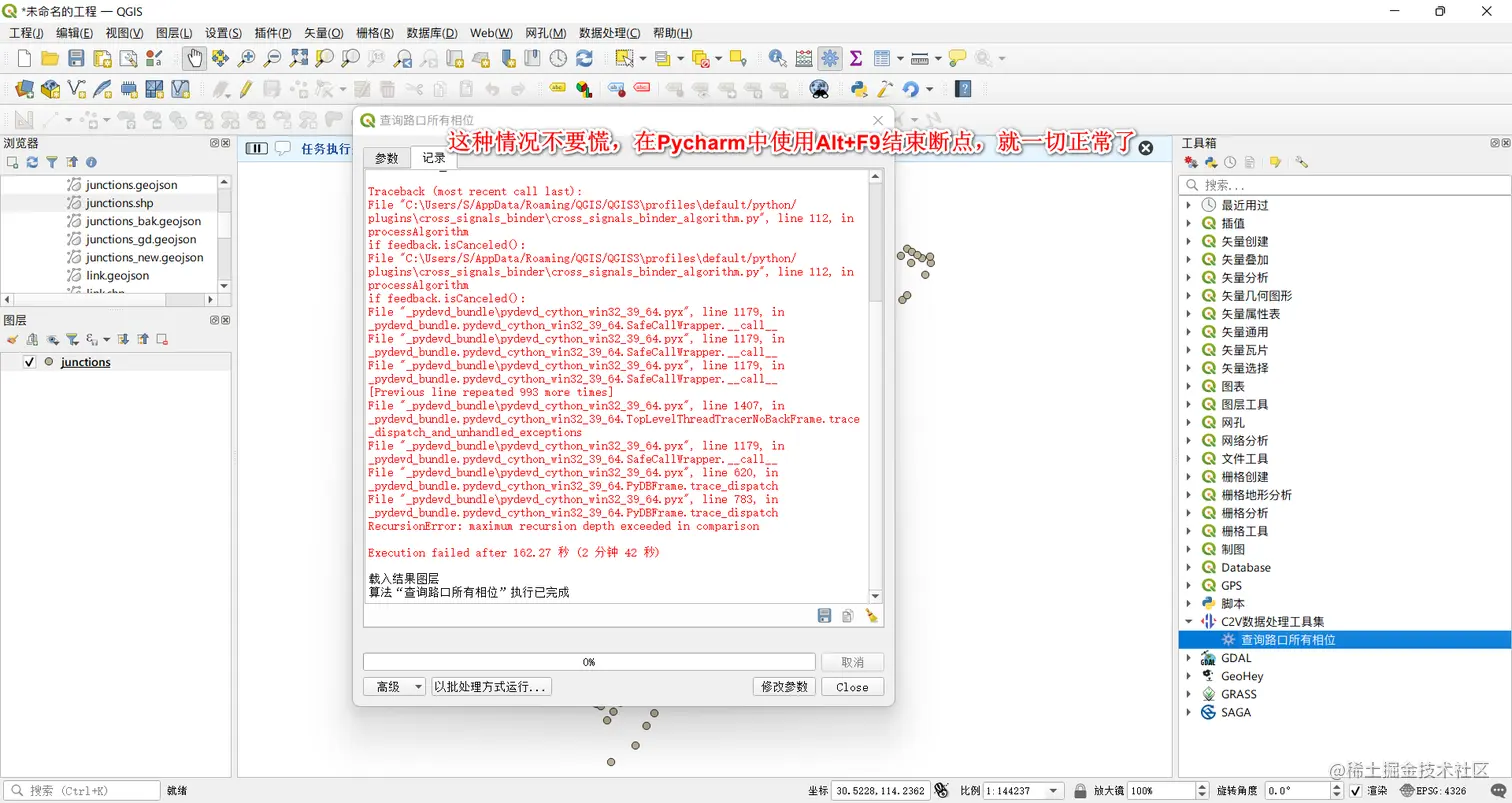Screen dimensions: 1512x803
Task: Select link.geojson in the Browser
Action: tap(117, 275)
